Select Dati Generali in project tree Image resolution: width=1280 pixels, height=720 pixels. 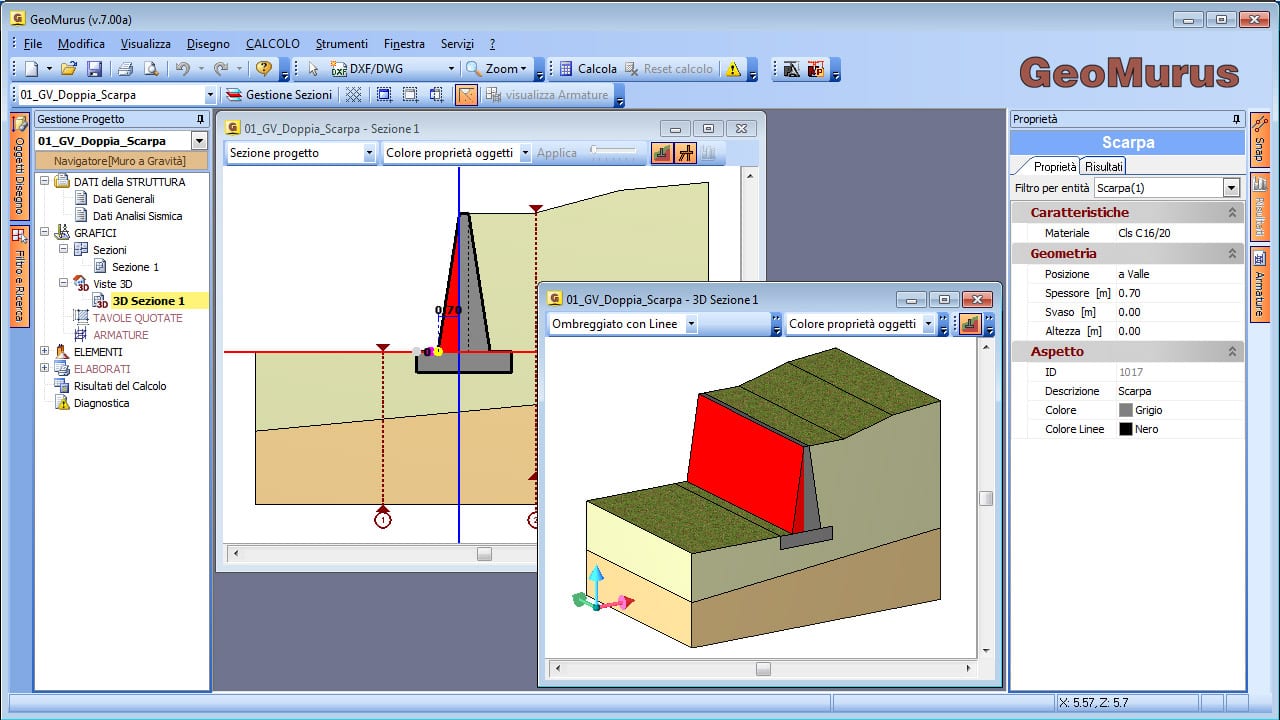tap(123, 199)
